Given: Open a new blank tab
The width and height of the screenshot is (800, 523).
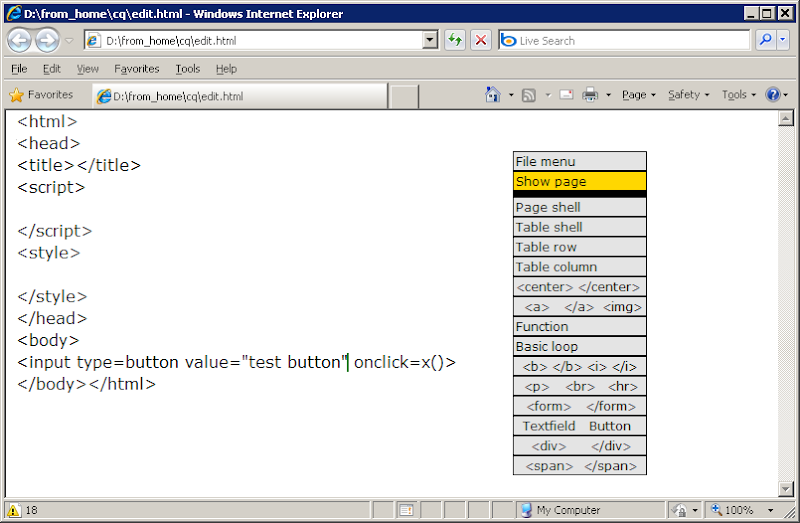Looking at the screenshot, I should point(404,96).
